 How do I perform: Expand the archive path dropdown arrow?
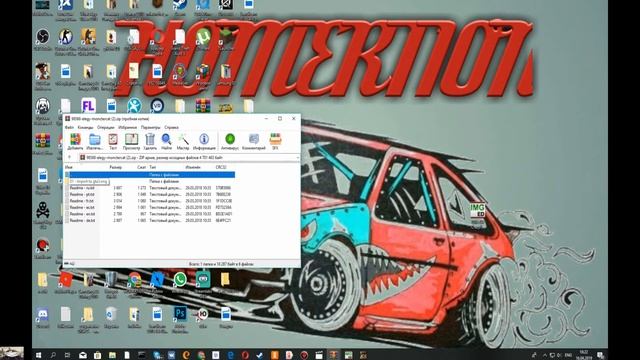click(x=298, y=158)
